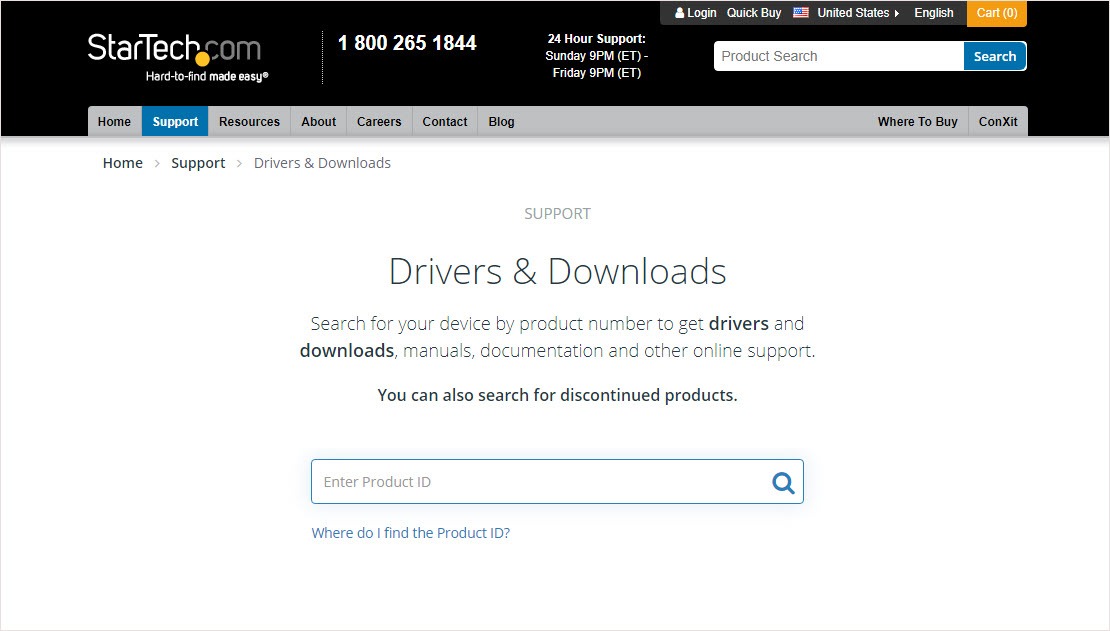
Task: Open the Blog section
Action: tap(500, 121)
